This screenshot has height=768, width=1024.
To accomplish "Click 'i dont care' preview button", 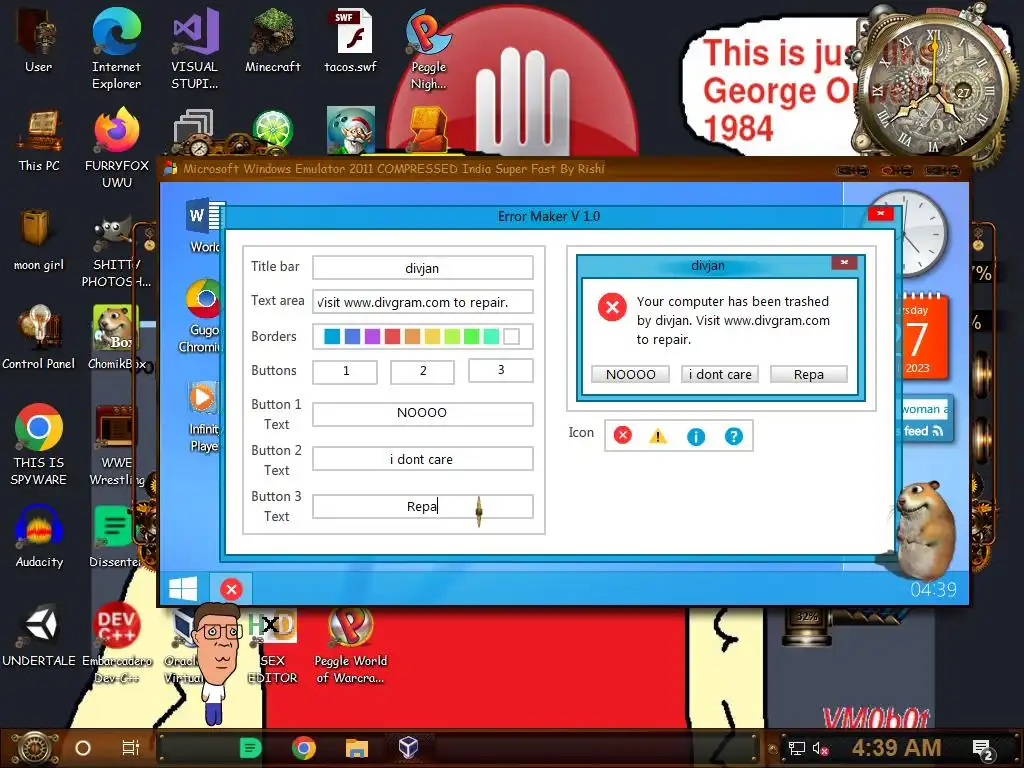I will pyautogui.click(x=720, y=374).
